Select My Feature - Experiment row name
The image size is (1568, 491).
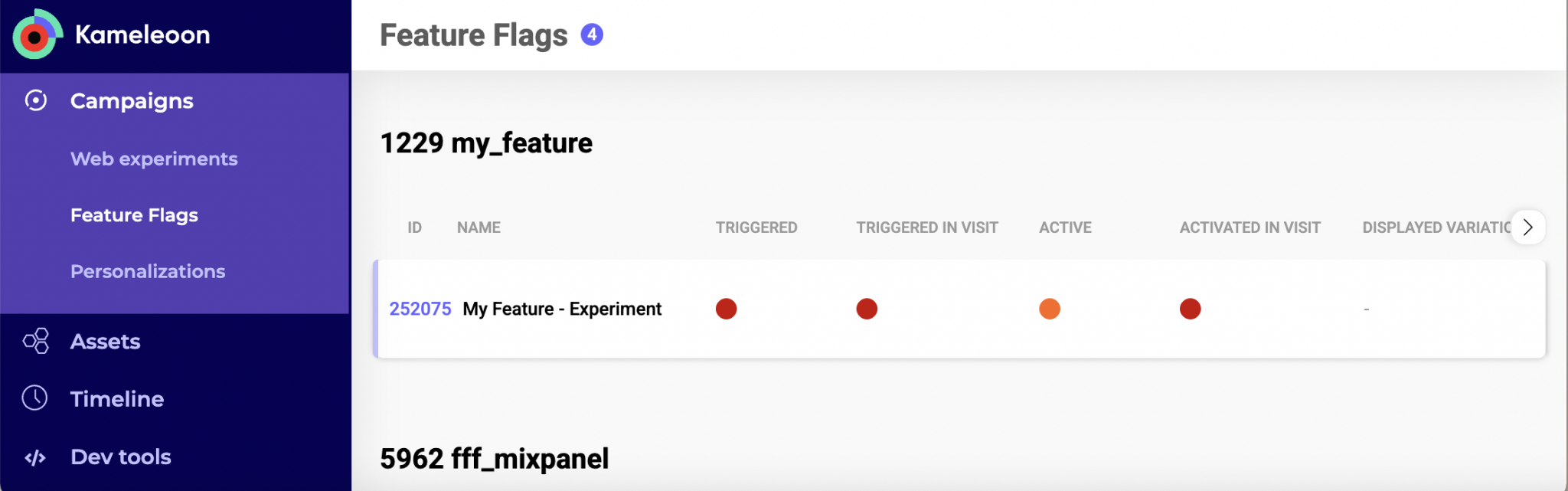[562, 309]
